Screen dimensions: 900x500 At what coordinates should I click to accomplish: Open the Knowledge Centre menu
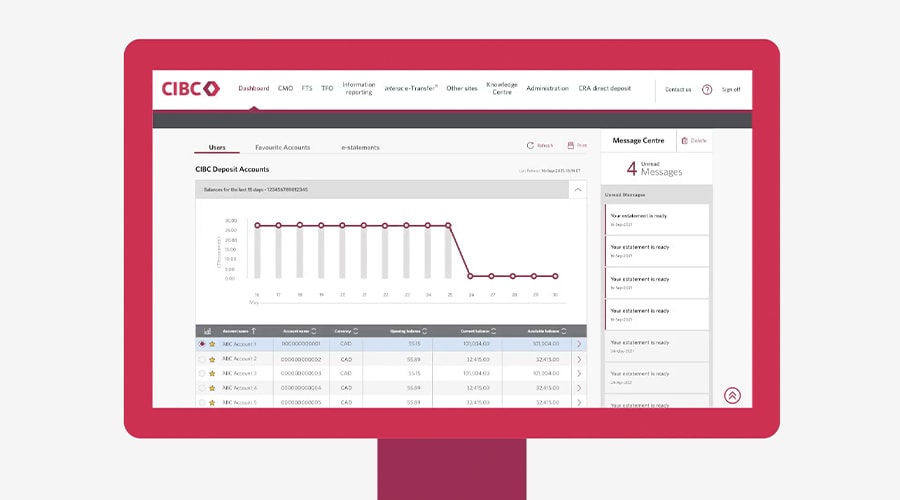pyautogui.click(x=502, y=88)
